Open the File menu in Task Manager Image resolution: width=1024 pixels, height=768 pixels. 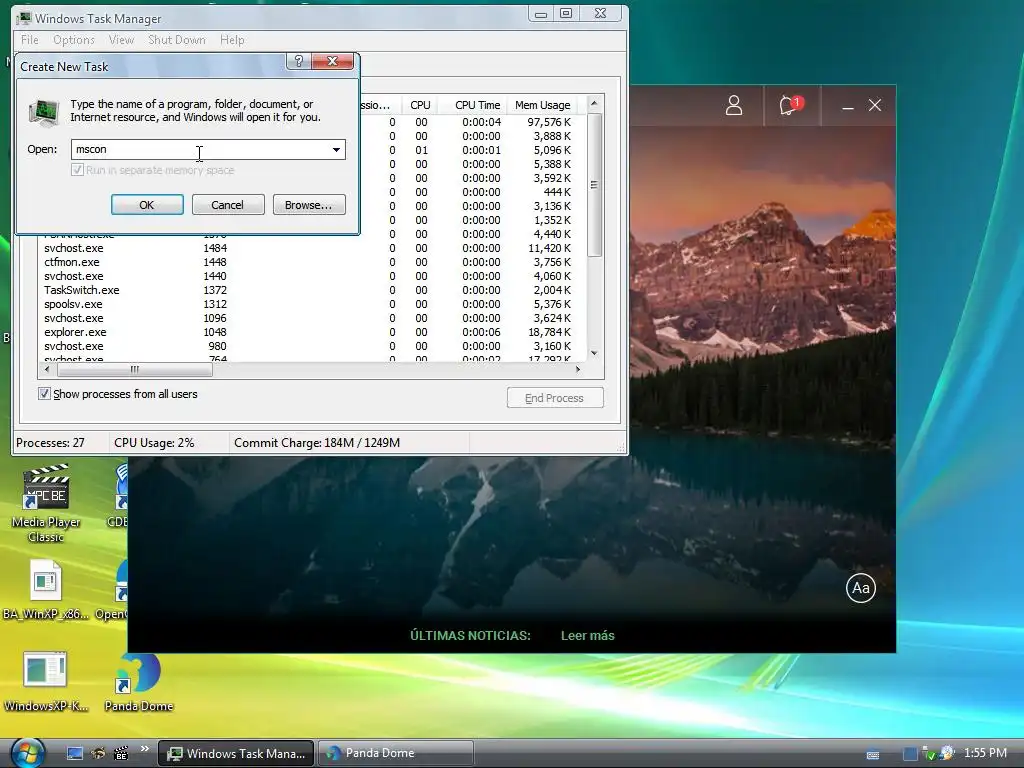coord(29,40)
